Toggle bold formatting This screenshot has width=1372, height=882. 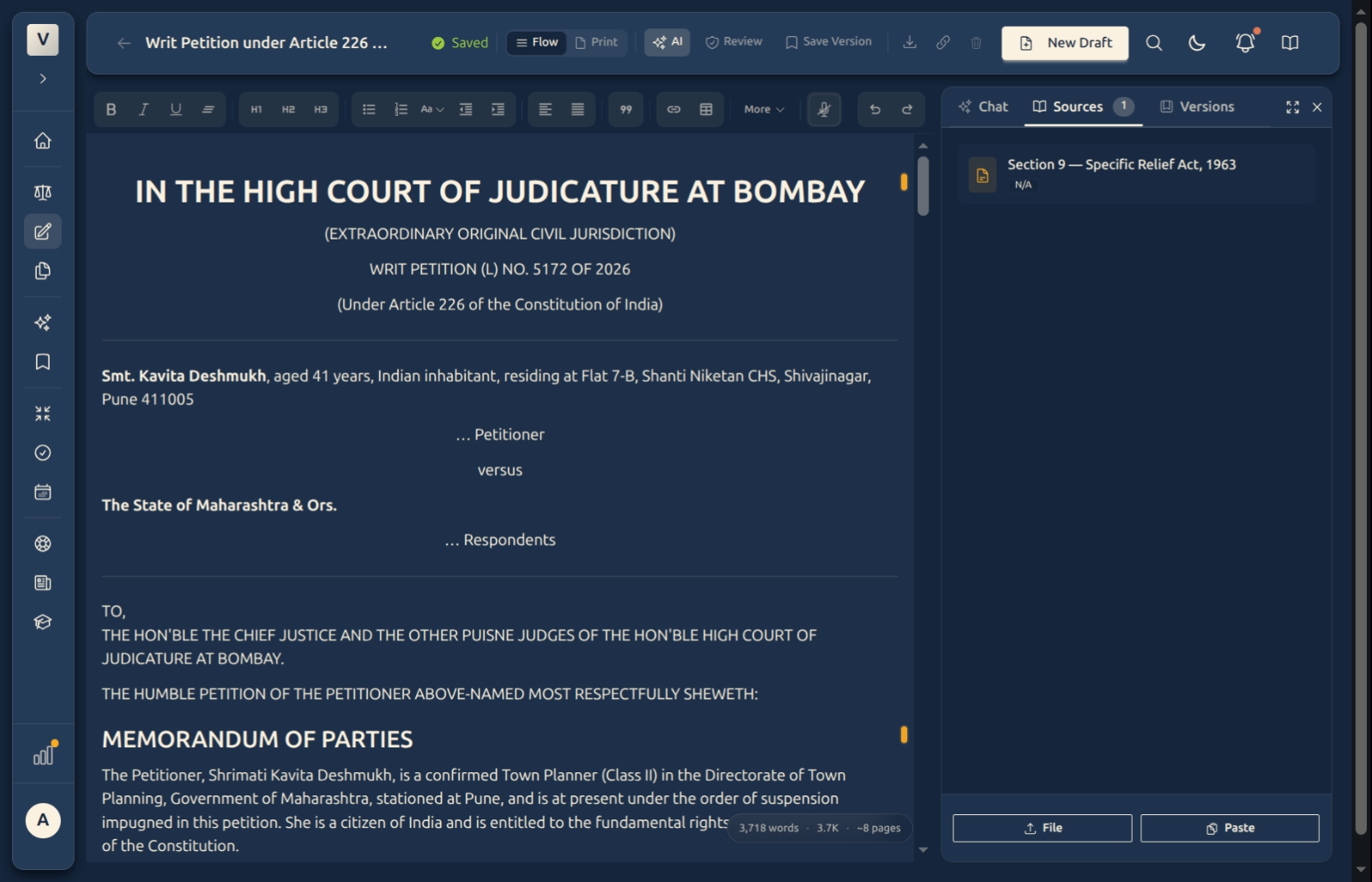click(111, 109)
